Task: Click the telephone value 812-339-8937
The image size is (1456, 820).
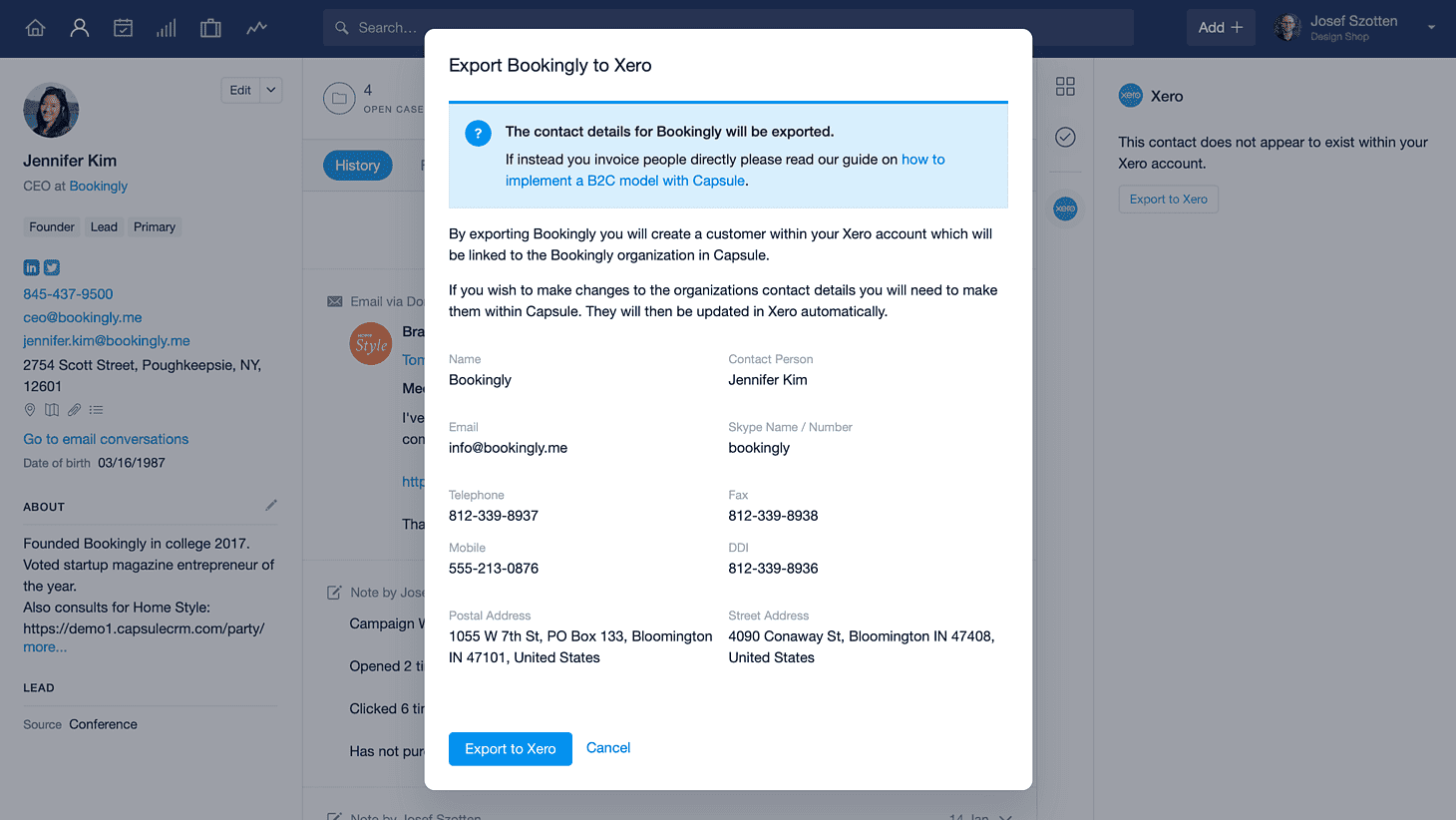Action: tap(494, 516)
